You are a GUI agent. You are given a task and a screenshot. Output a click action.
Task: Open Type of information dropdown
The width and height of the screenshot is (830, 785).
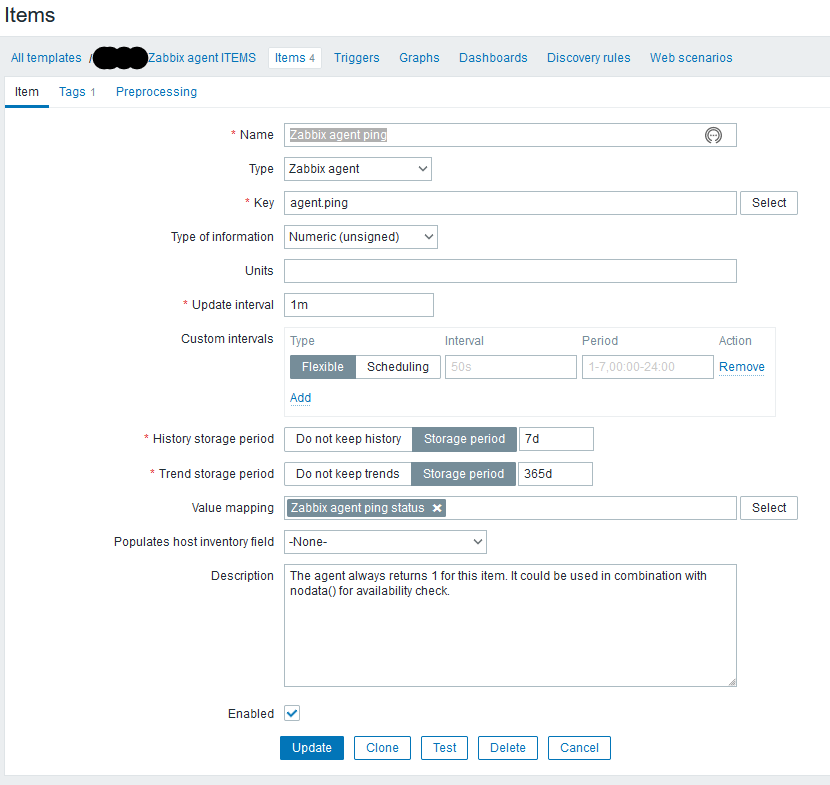[360, 237]
